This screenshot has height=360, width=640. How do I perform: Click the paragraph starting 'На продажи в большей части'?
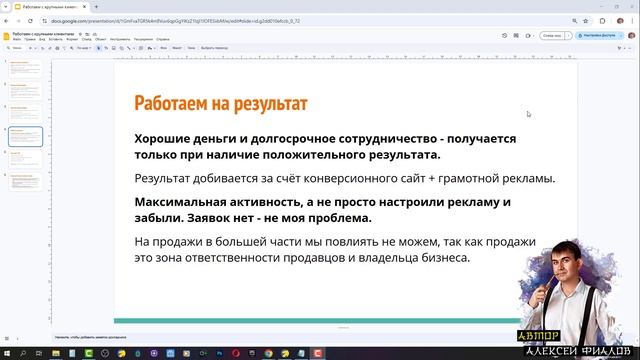point(335,250)
